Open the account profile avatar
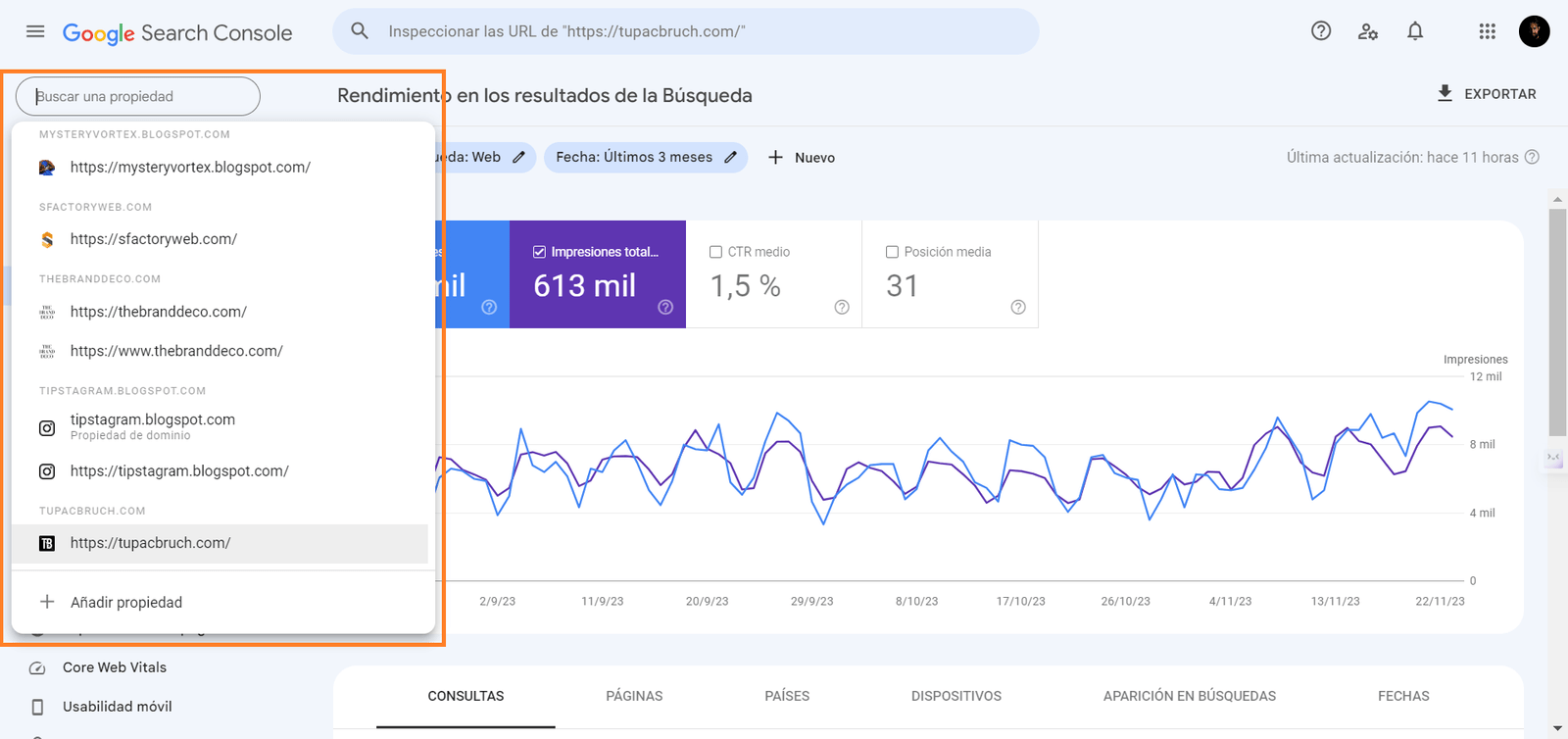Viewport: 1568px width, 739px height. [1535, 31]
